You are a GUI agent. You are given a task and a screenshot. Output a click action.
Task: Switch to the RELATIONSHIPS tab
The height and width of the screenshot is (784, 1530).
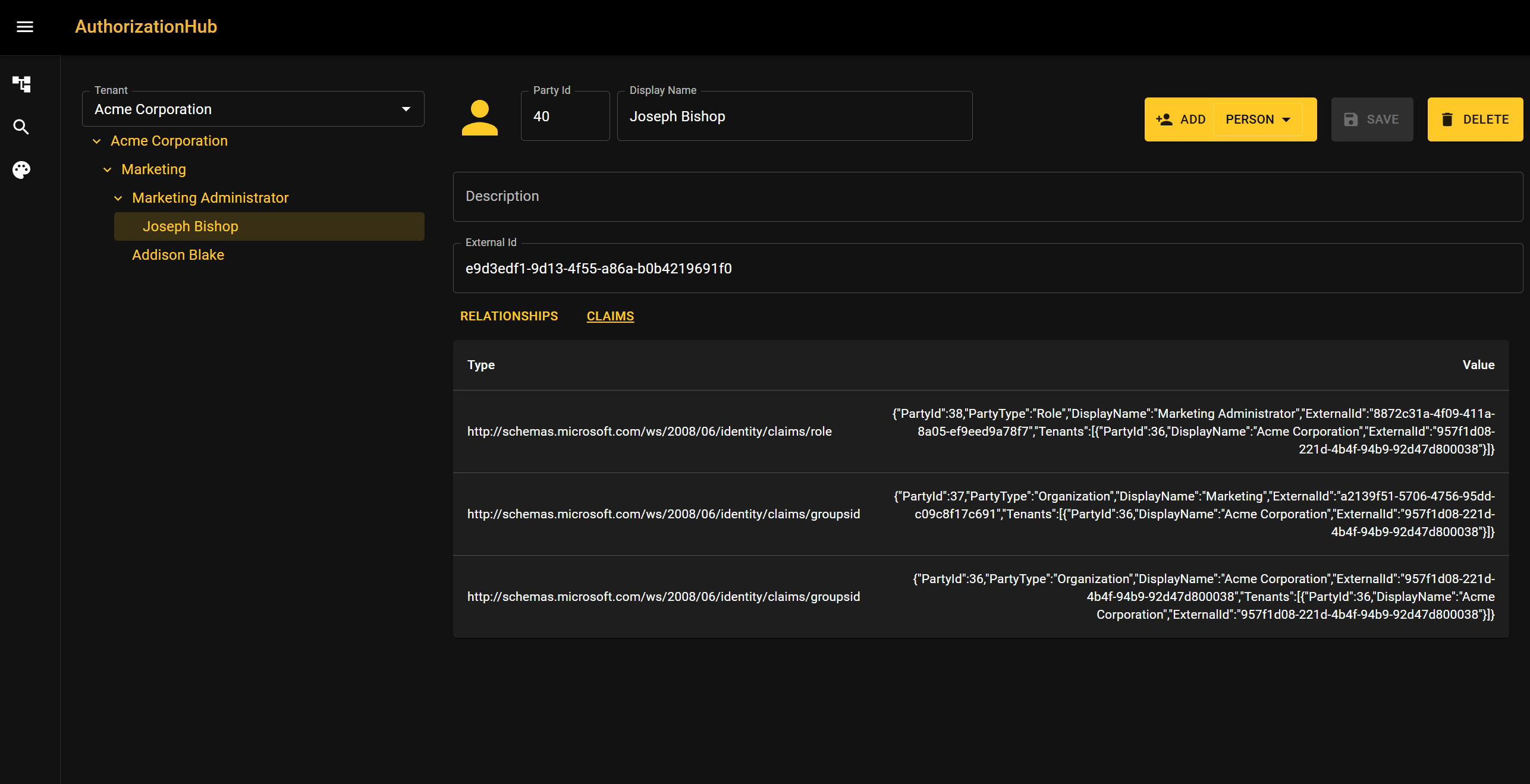[x=509, y=316]
